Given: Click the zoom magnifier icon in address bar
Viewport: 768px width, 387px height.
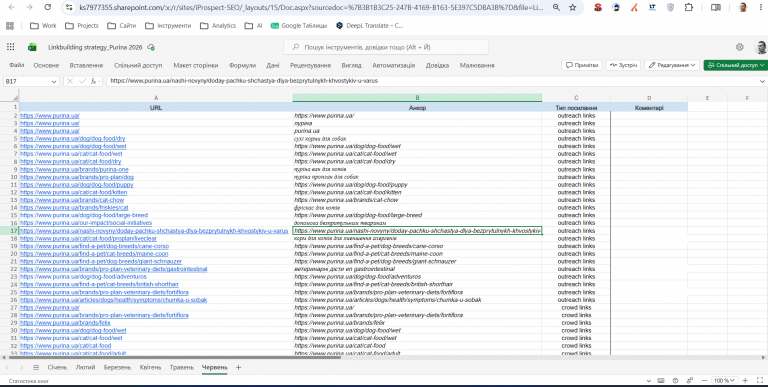Looking at the screenshot, I should 556,7.
